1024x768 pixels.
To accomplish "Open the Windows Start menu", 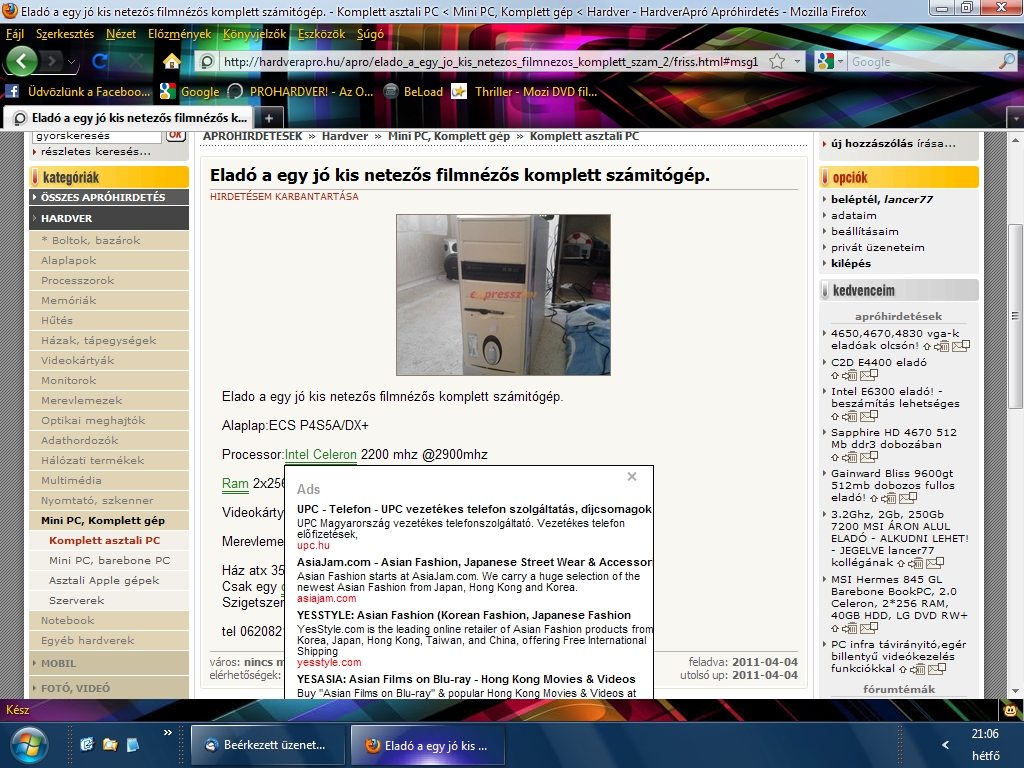I will (x=28, y=745).
